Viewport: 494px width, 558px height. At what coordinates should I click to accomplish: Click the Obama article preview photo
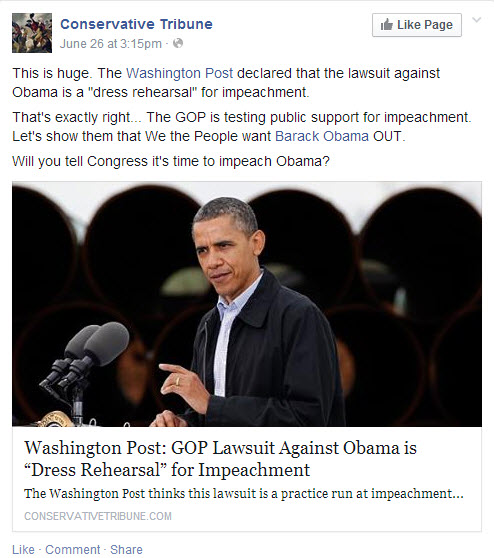tap(247, 304)
